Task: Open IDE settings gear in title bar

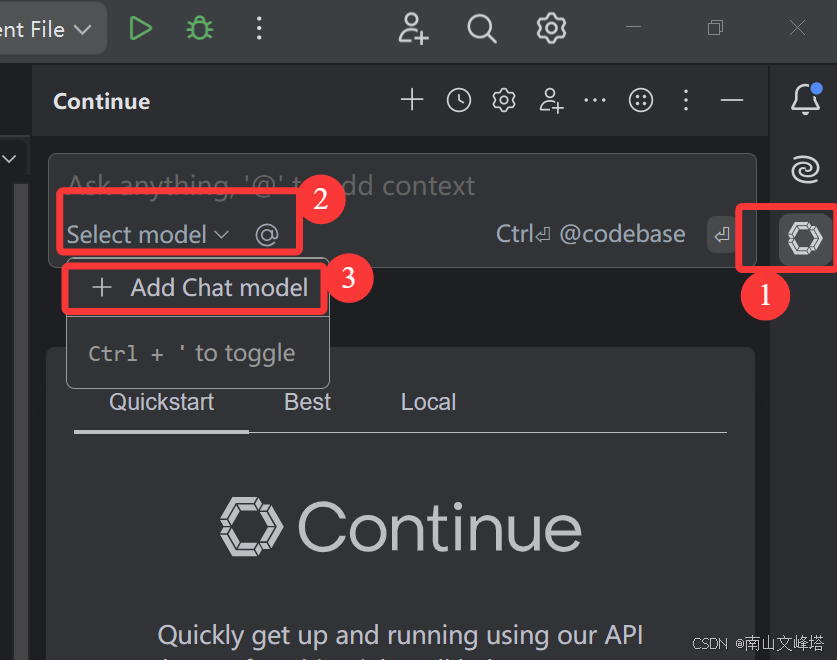Action: [x=551, y=28]
